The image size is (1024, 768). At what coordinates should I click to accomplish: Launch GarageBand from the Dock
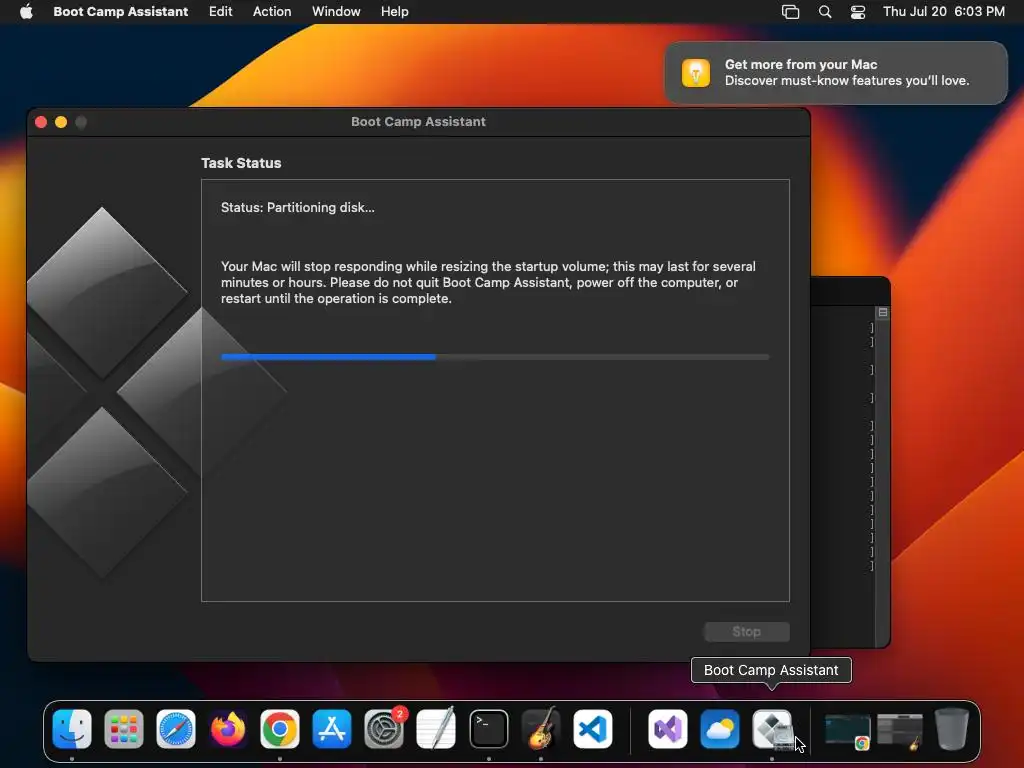(x=541, y=729)
